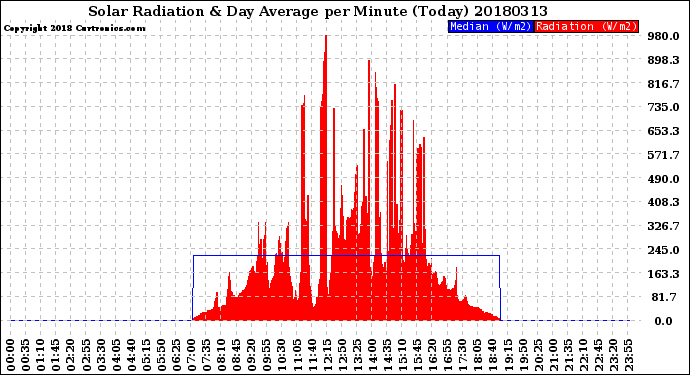Click the Copyright 2018 Cartronics.com text
Image resolution: width=690 pixels, height=375 pixels.
coord(74,28)
